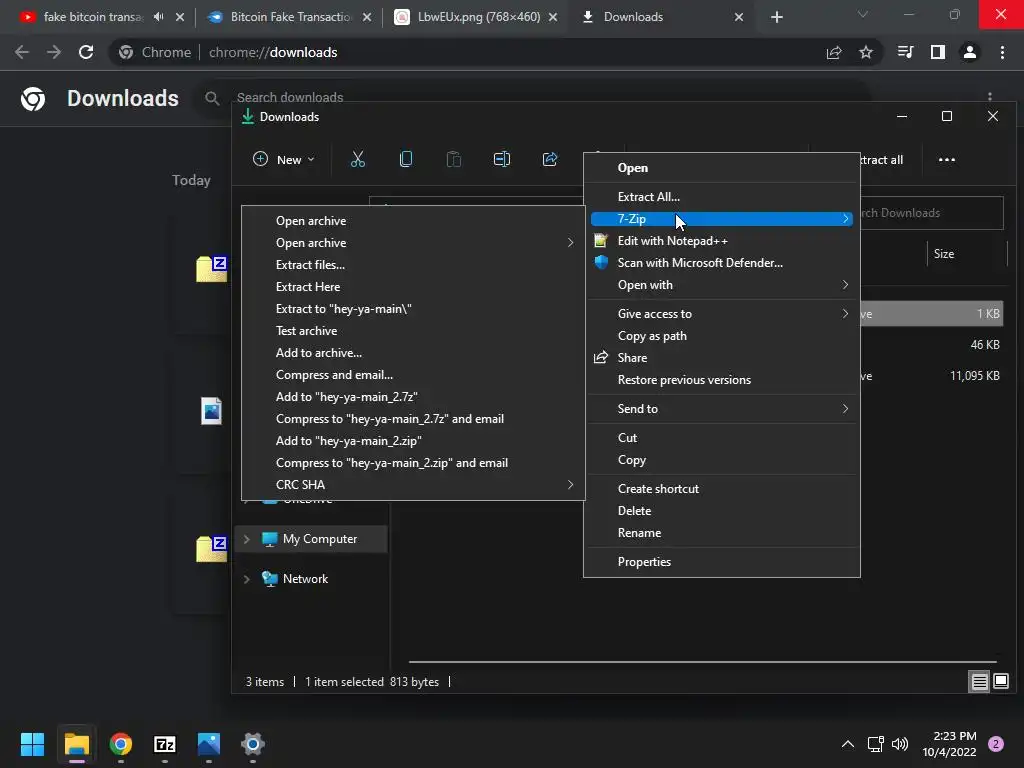Switch to Bitcoin Fake Transaction tab

pos(289,17)
